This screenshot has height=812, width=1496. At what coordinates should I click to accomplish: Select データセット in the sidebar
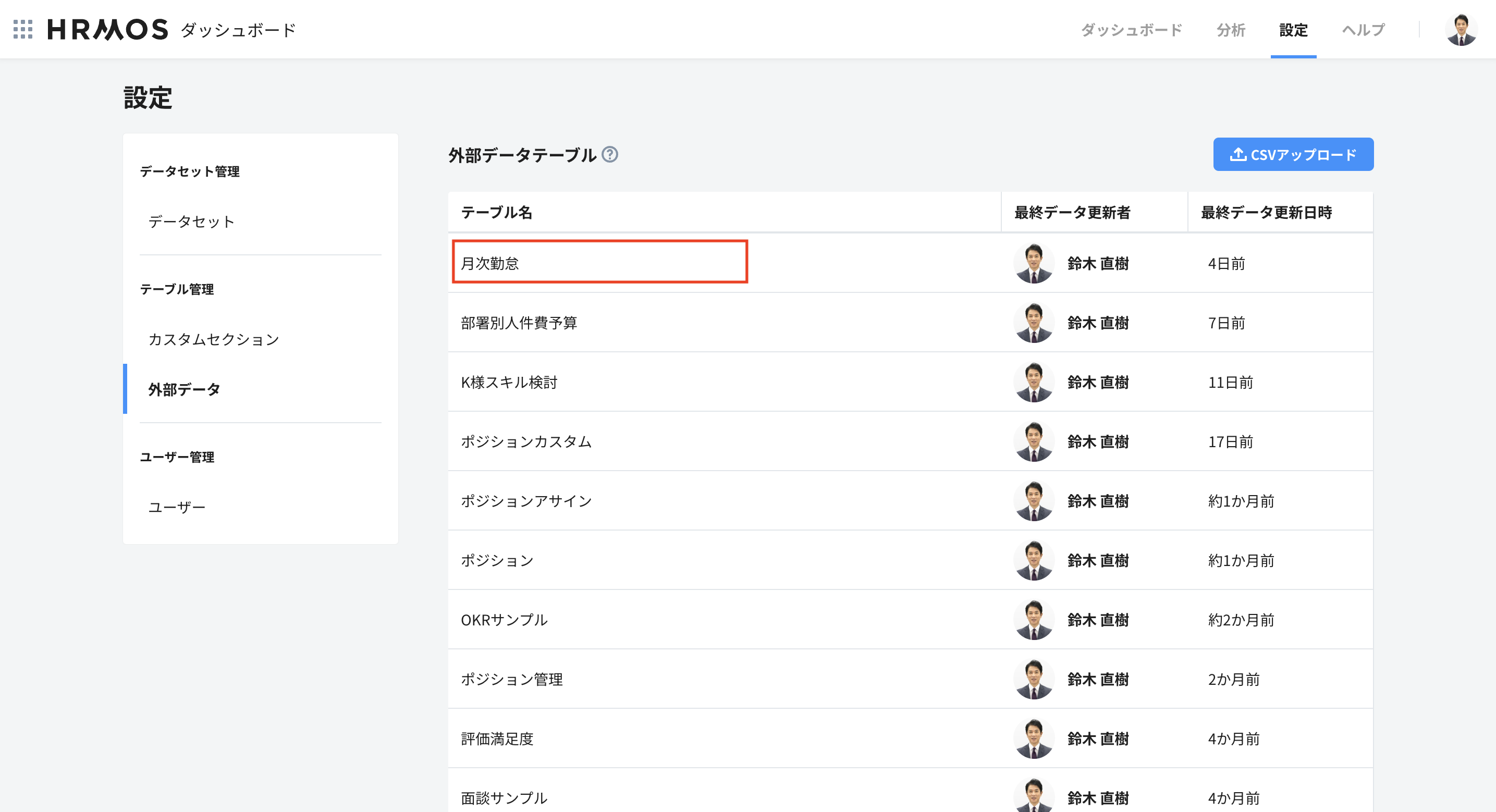[191, 222]
